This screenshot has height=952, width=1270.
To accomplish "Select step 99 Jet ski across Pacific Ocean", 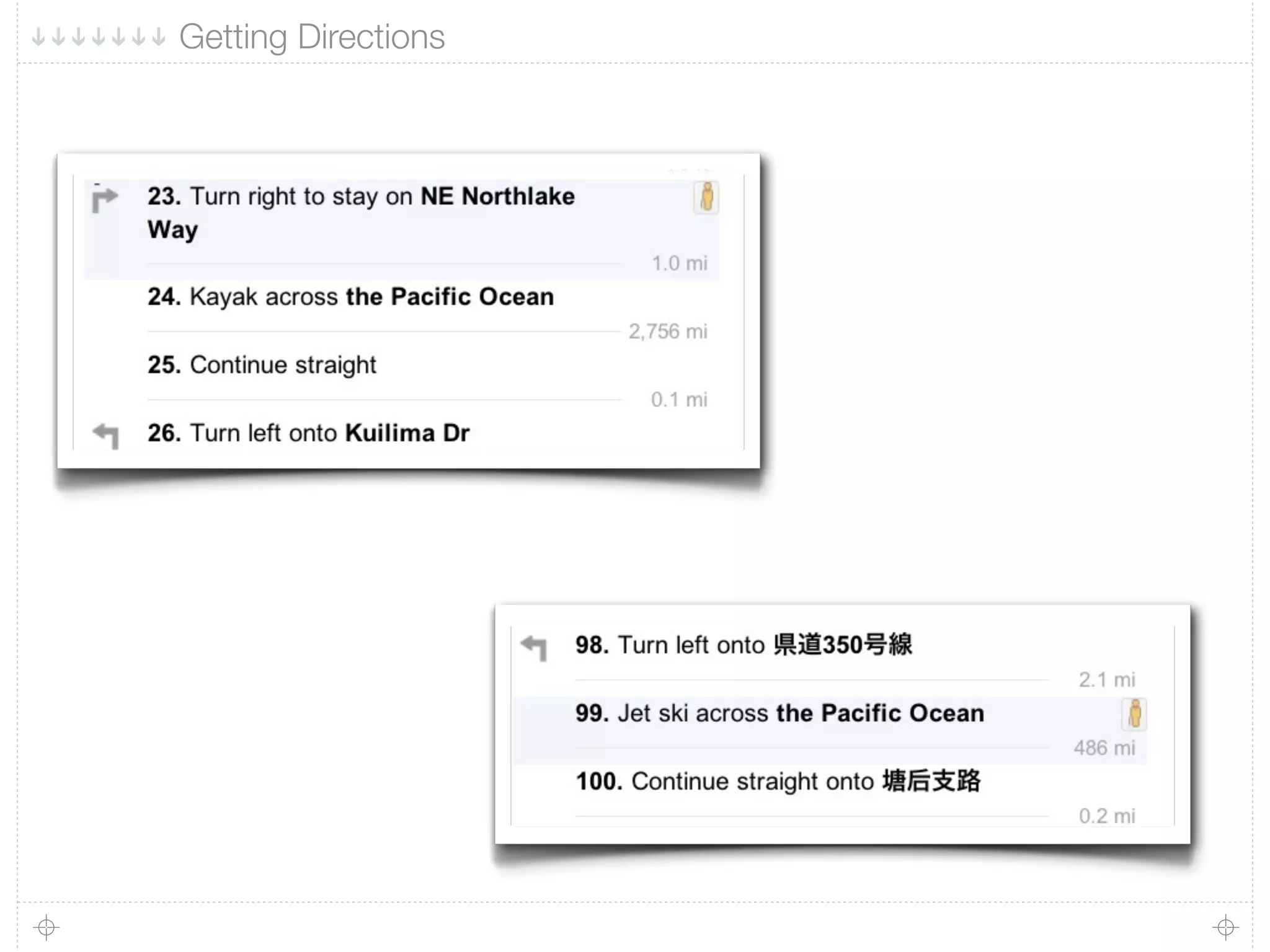I will pos(829,730).
